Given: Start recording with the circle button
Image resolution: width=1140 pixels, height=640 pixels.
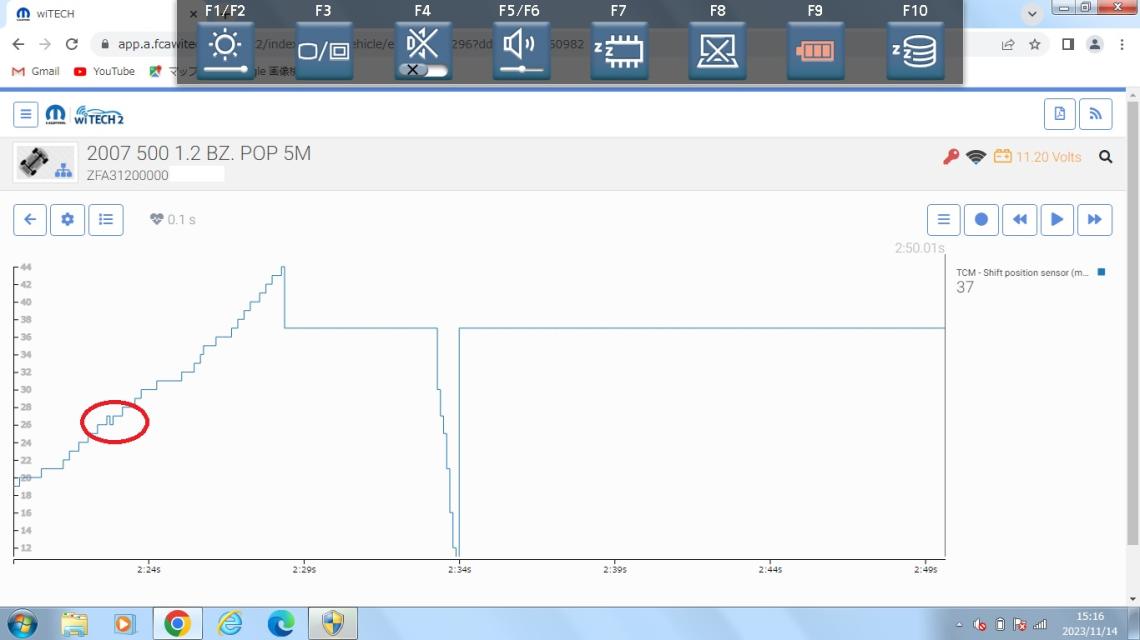Looking at the screenshot, I should coord(981,220).
